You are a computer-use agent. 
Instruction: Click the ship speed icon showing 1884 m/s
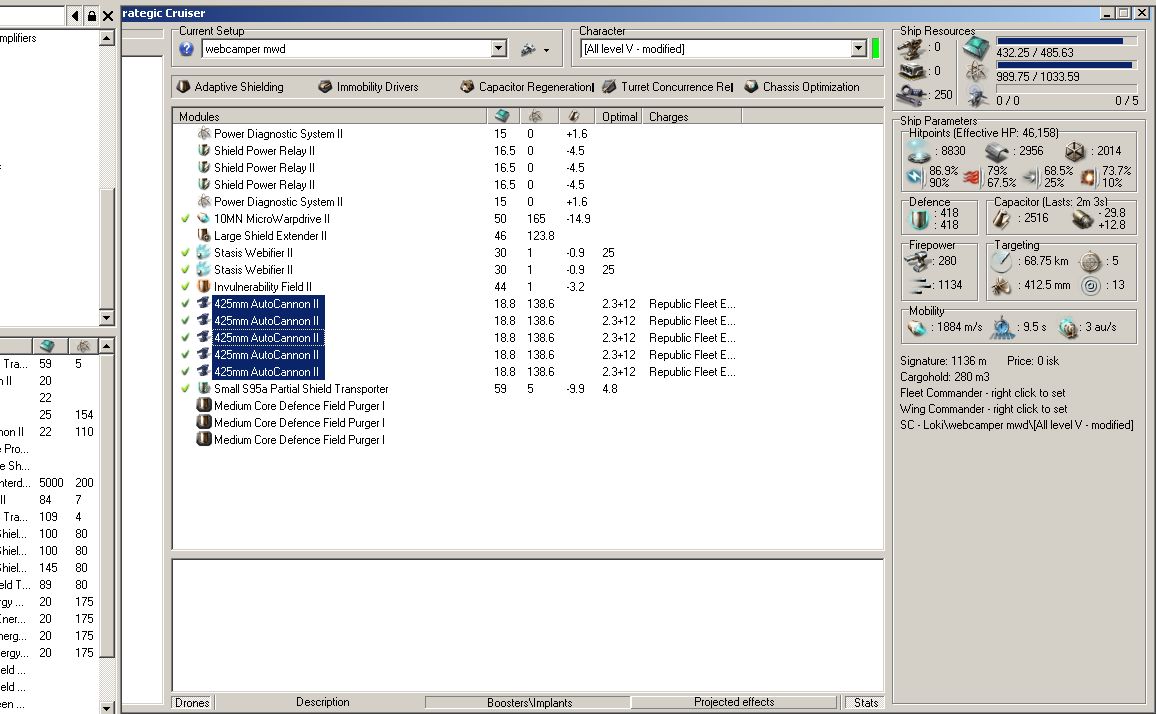[x=917, y=327]
